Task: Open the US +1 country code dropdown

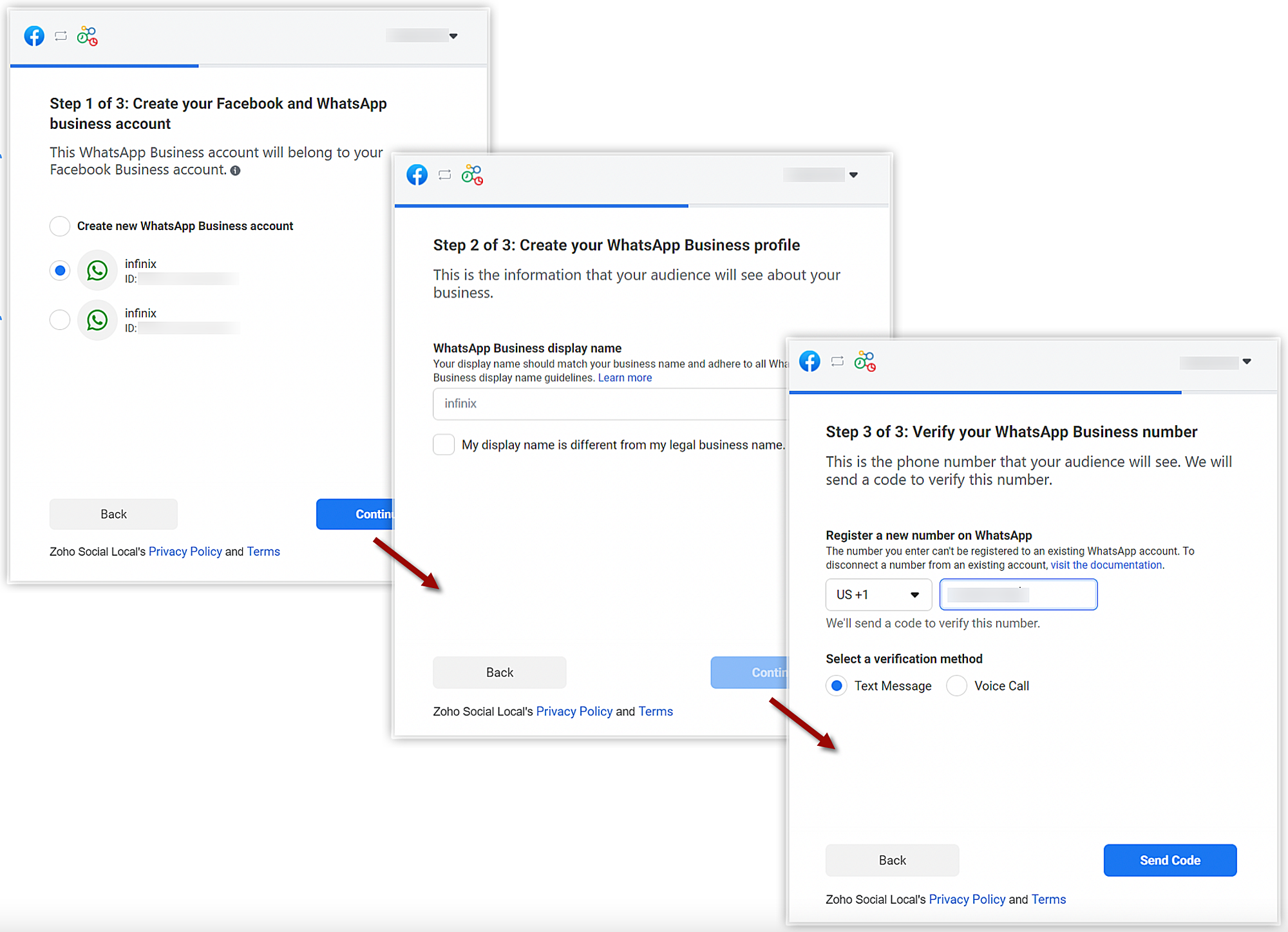Action: 878,594
